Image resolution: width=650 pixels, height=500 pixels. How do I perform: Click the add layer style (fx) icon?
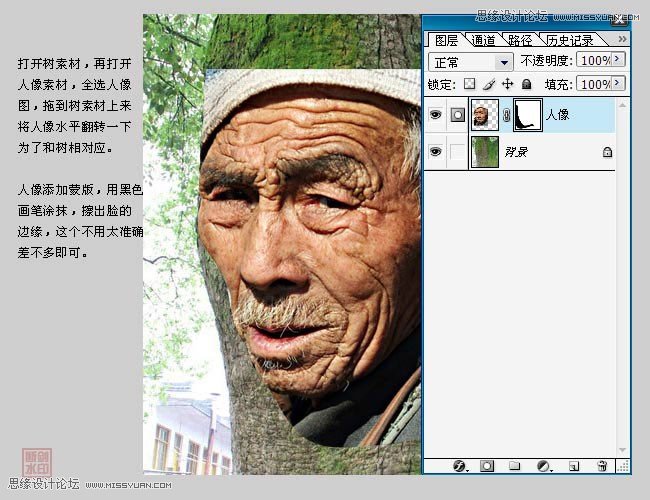[x=461, y=466]
